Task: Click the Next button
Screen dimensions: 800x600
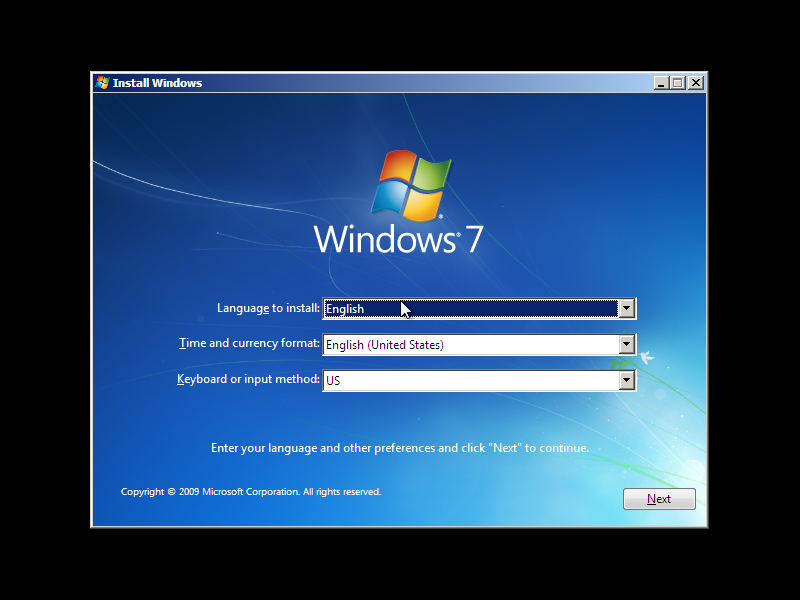Action: tap(659, 499)
